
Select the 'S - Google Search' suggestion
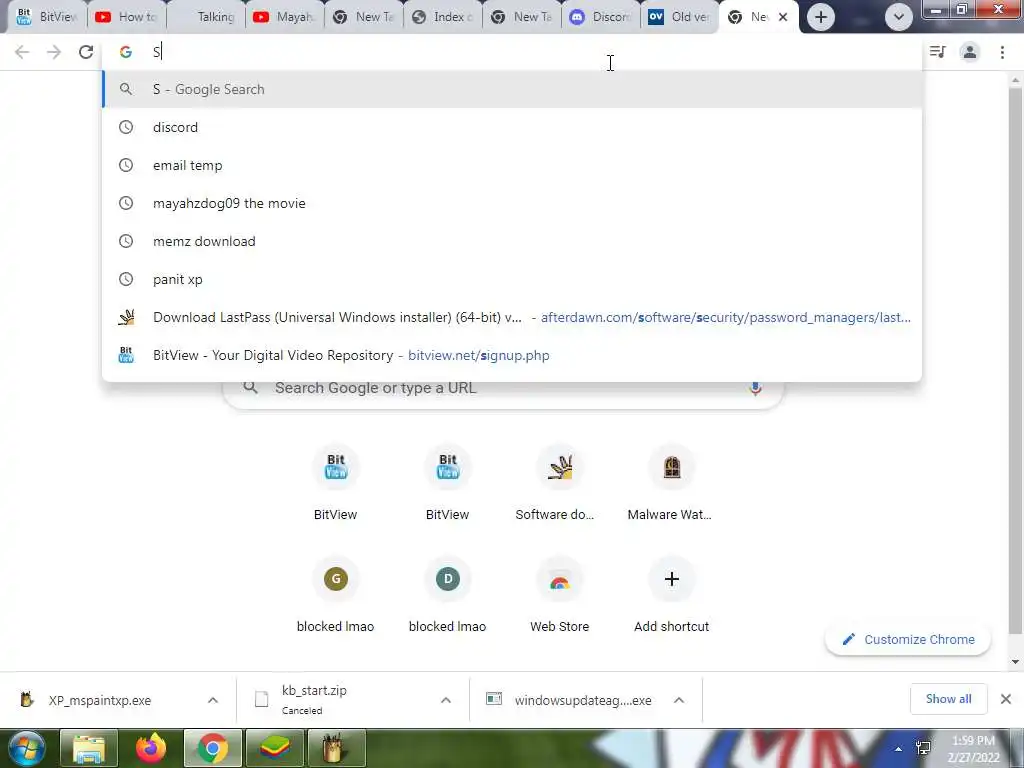tap(512, 89)
